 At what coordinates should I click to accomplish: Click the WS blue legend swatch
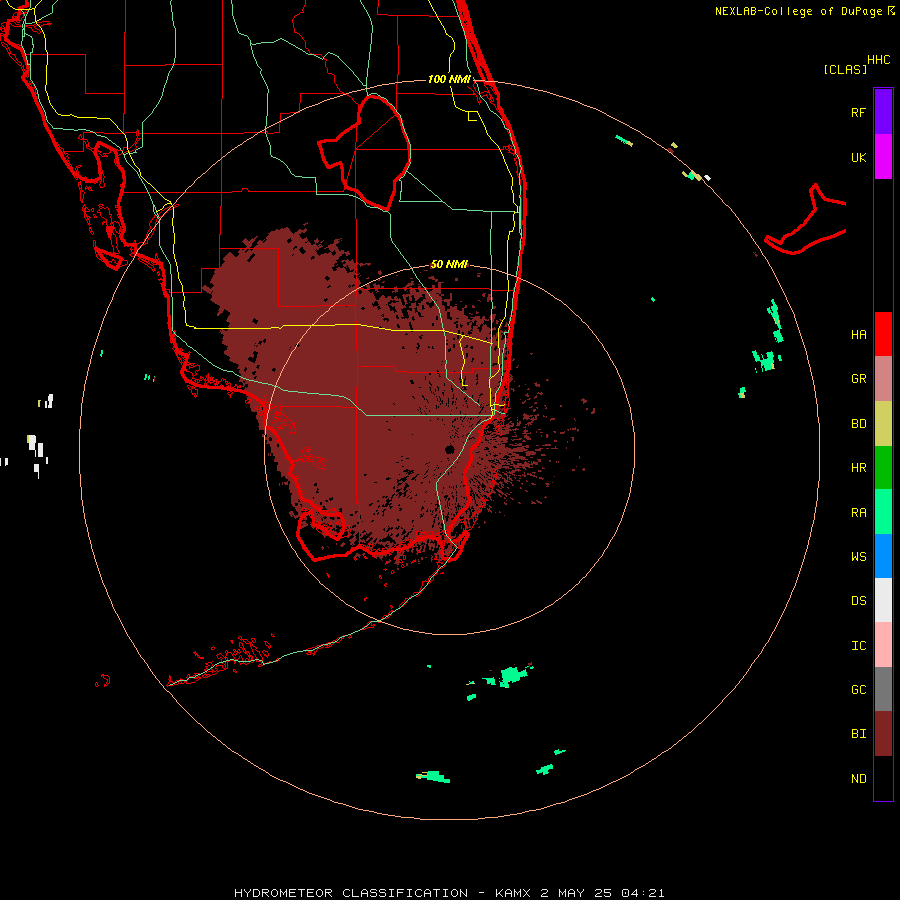883,556
